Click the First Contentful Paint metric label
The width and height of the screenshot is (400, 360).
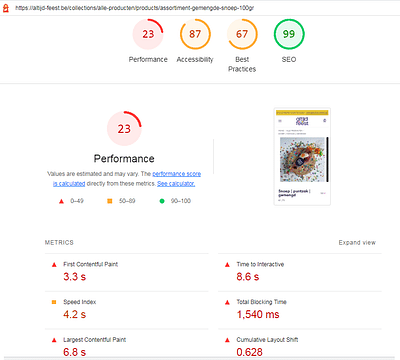click(90, 264)
